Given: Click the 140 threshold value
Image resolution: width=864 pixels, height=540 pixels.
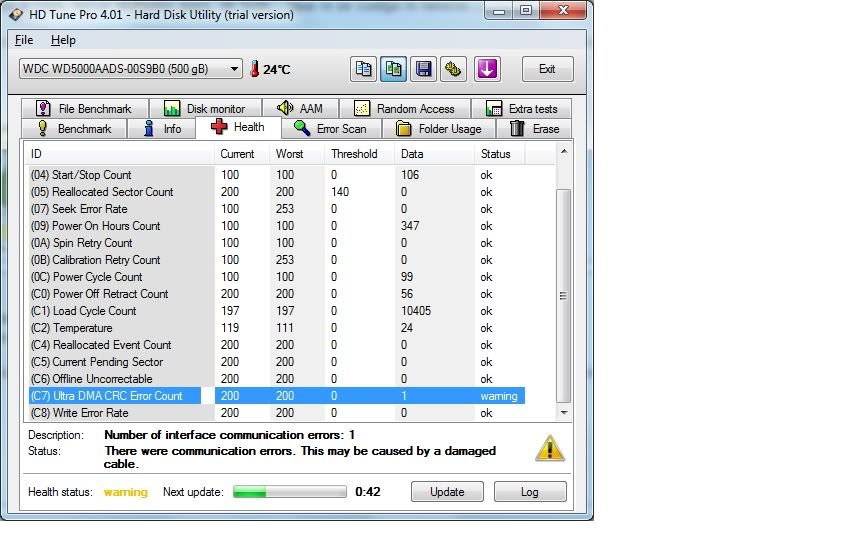Looking at the screenshot, I should click(x=340, y=192).
